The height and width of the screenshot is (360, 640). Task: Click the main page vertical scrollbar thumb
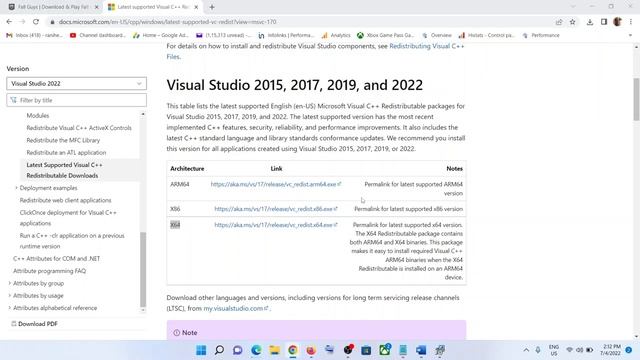point(636,99)
